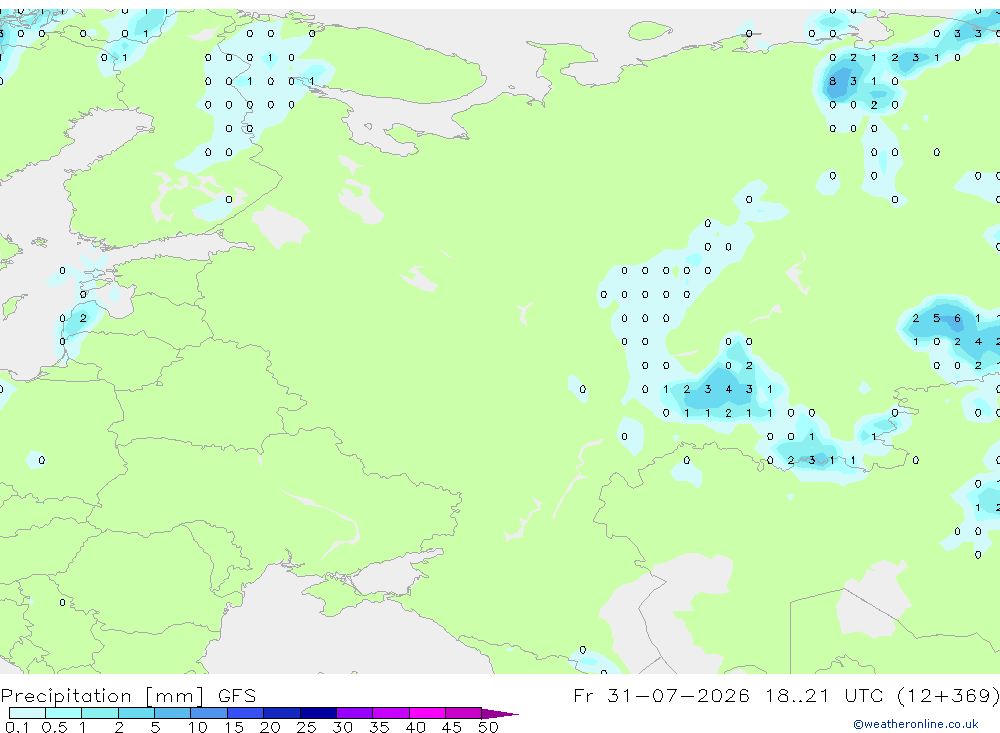Click the magenta swatch between 40 and 45
The width and height of the screenshot is (1000, 733).
point(427,713)
